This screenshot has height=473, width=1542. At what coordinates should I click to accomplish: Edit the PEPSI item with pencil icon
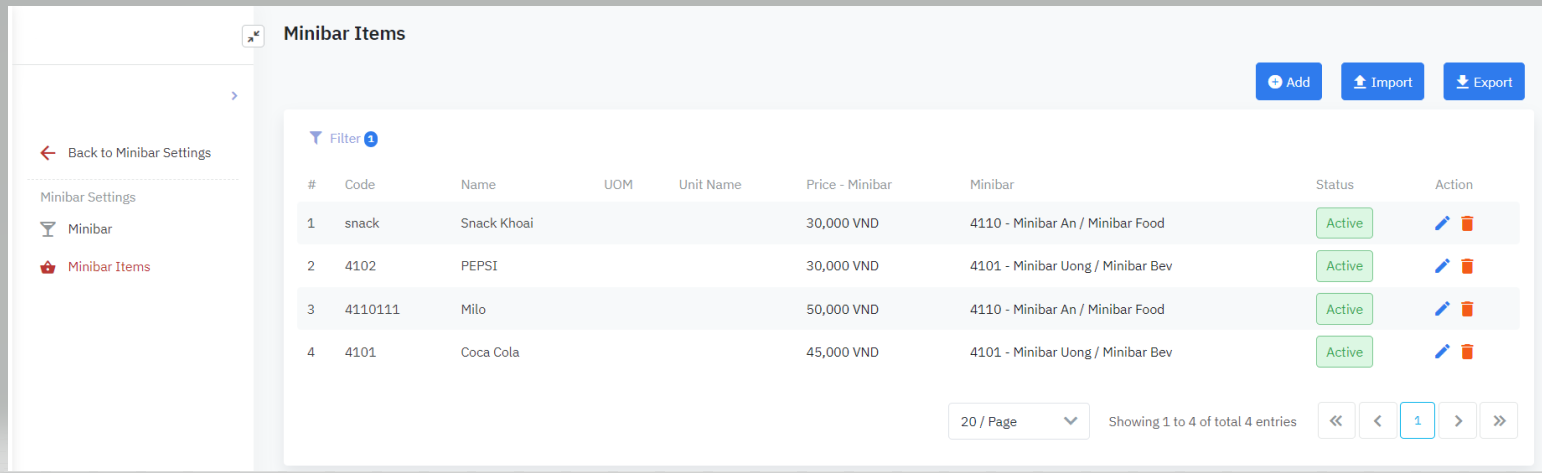coord(1442,266)
